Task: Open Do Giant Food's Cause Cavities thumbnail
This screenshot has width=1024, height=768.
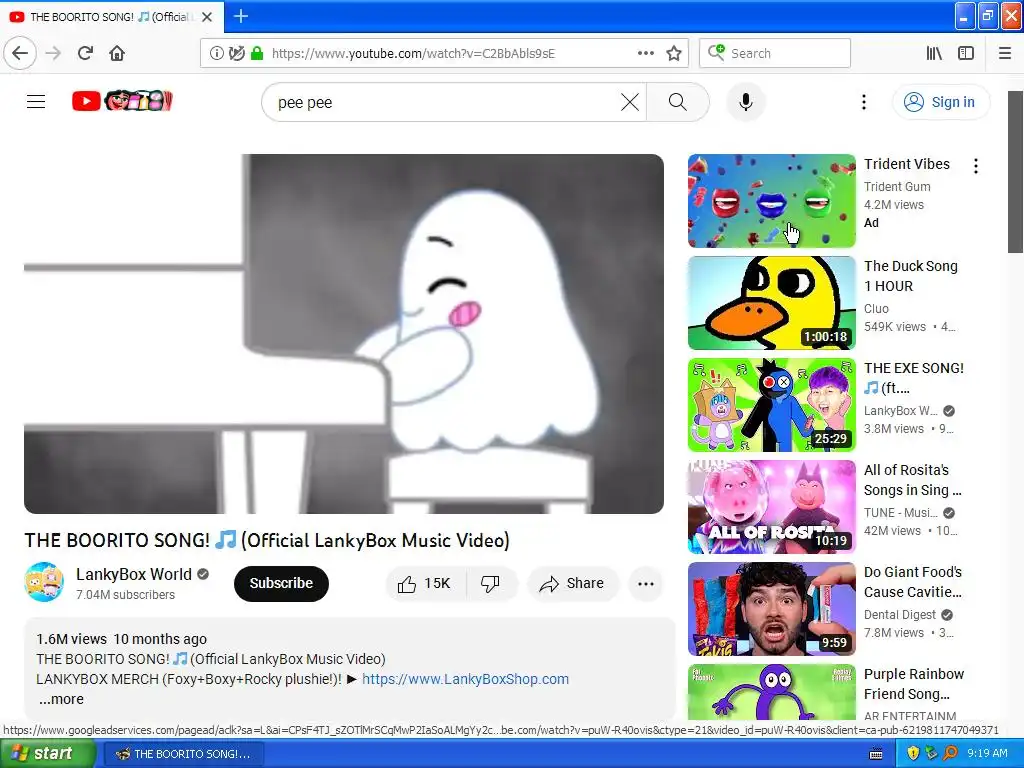Action: point(772,609)
